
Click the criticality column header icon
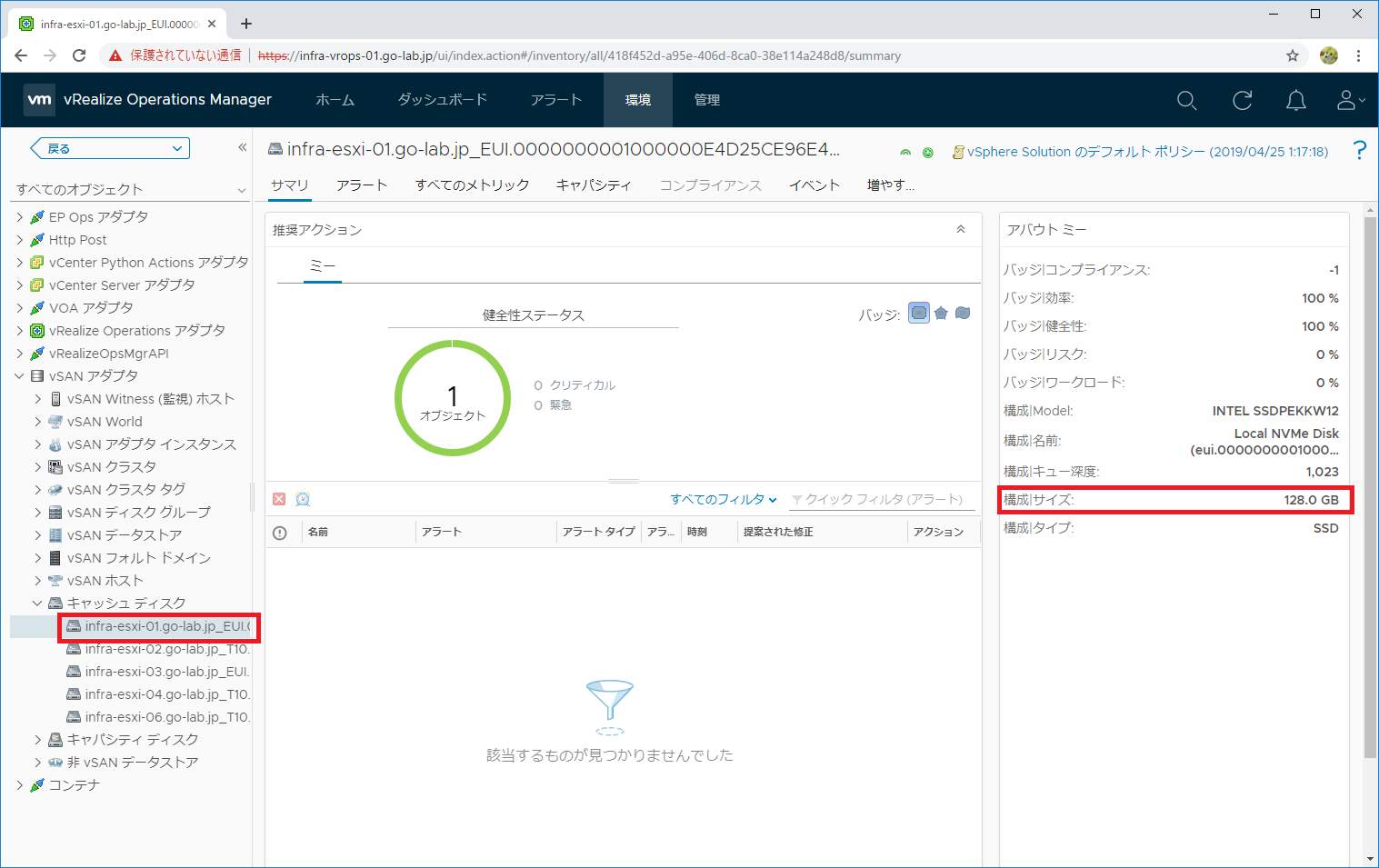(x=280, y=533)
